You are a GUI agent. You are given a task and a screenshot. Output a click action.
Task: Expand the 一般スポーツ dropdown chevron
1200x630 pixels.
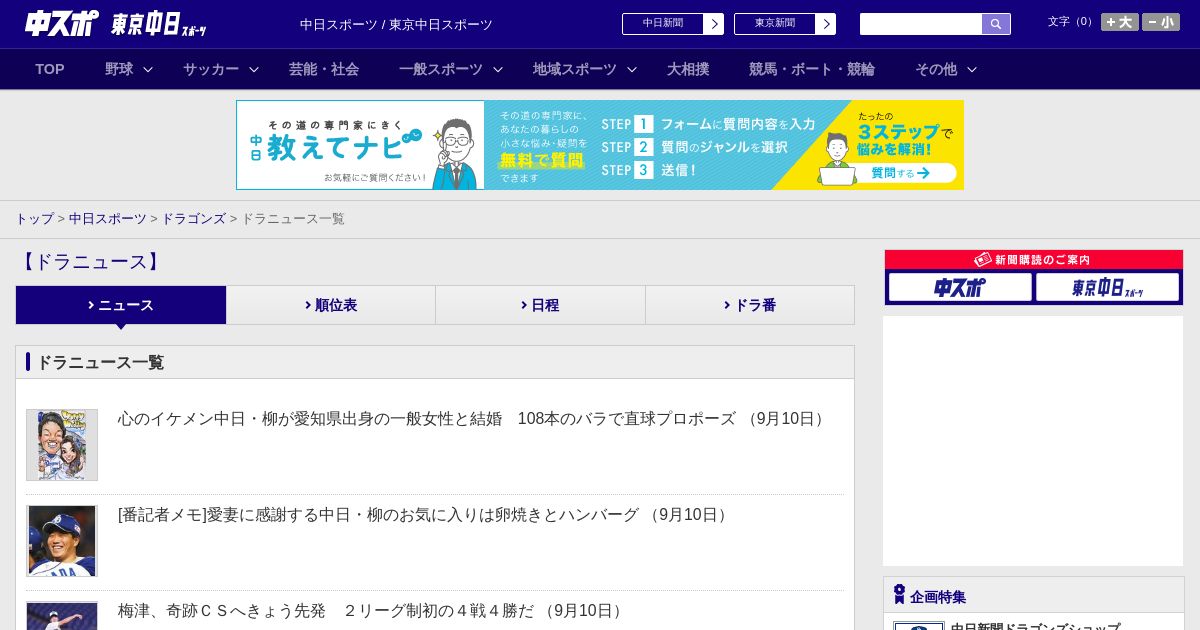498,69
